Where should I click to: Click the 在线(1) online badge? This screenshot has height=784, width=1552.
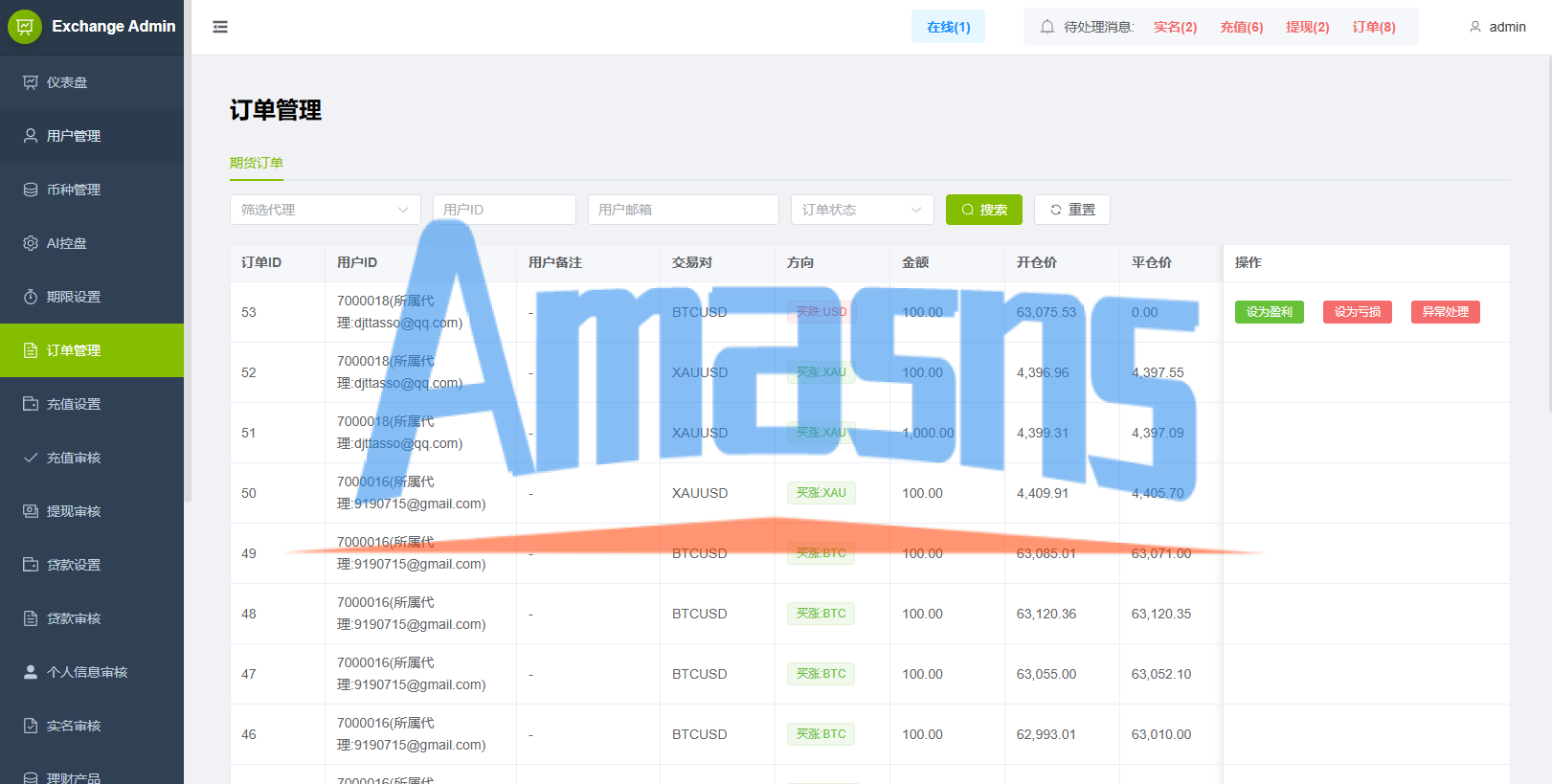click(x=948, y=27)
